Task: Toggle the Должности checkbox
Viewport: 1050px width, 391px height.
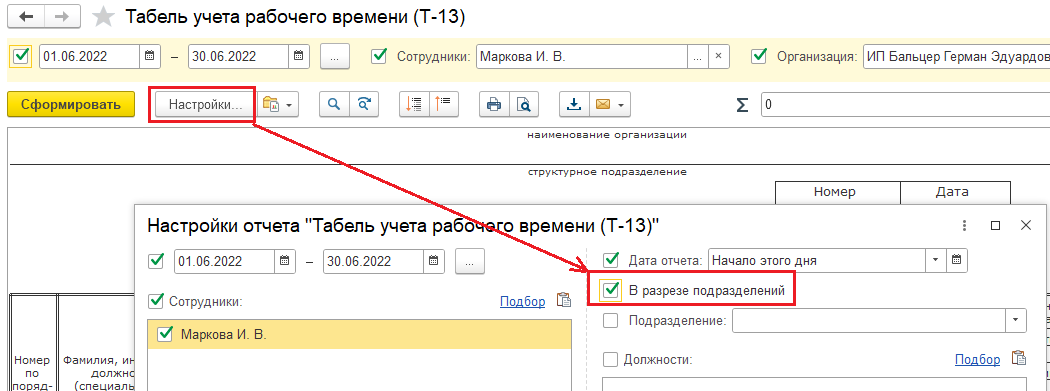Action: click(x=611, y=360)
